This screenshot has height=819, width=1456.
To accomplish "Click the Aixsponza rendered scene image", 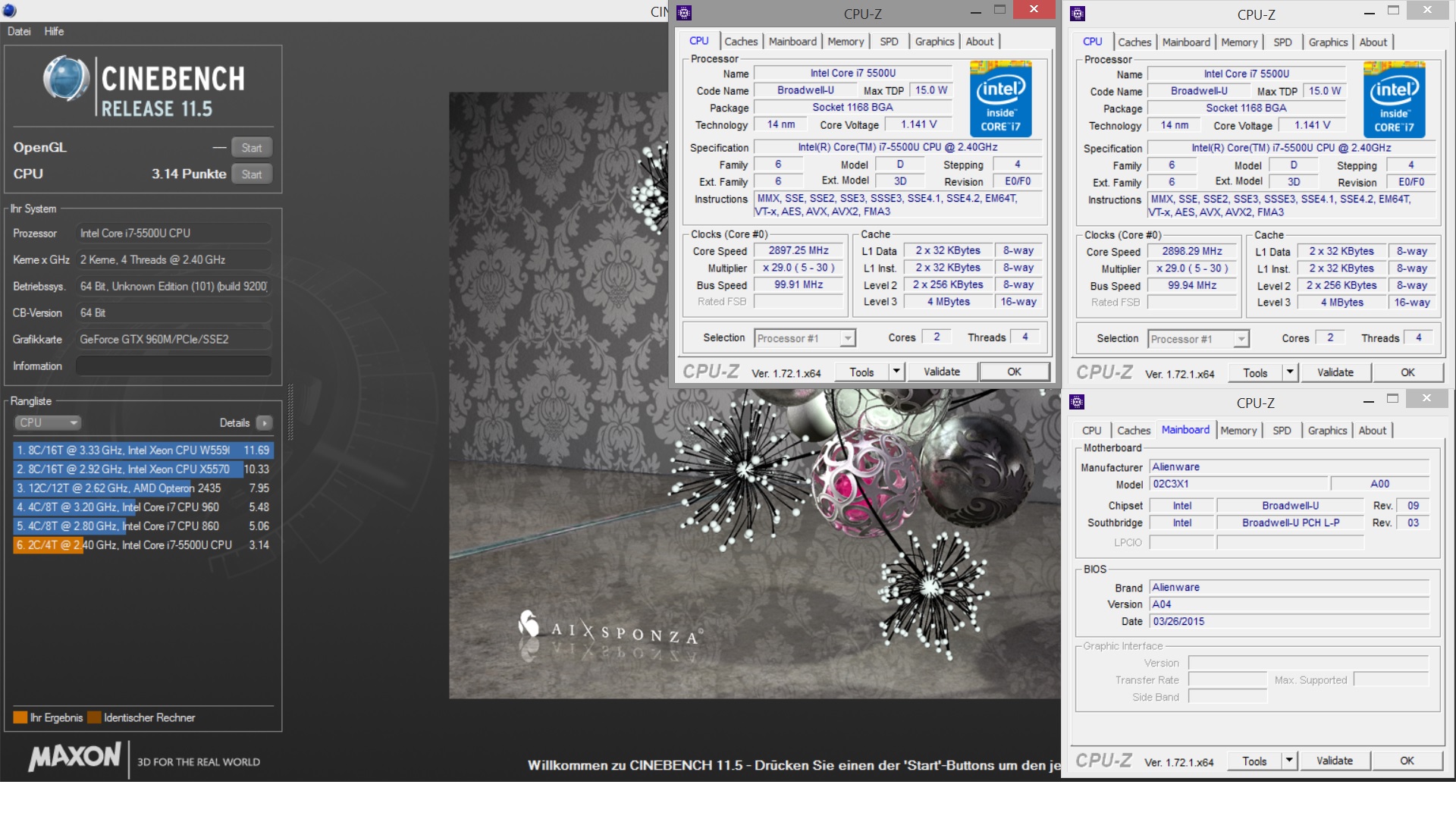I will pos(754,394).
